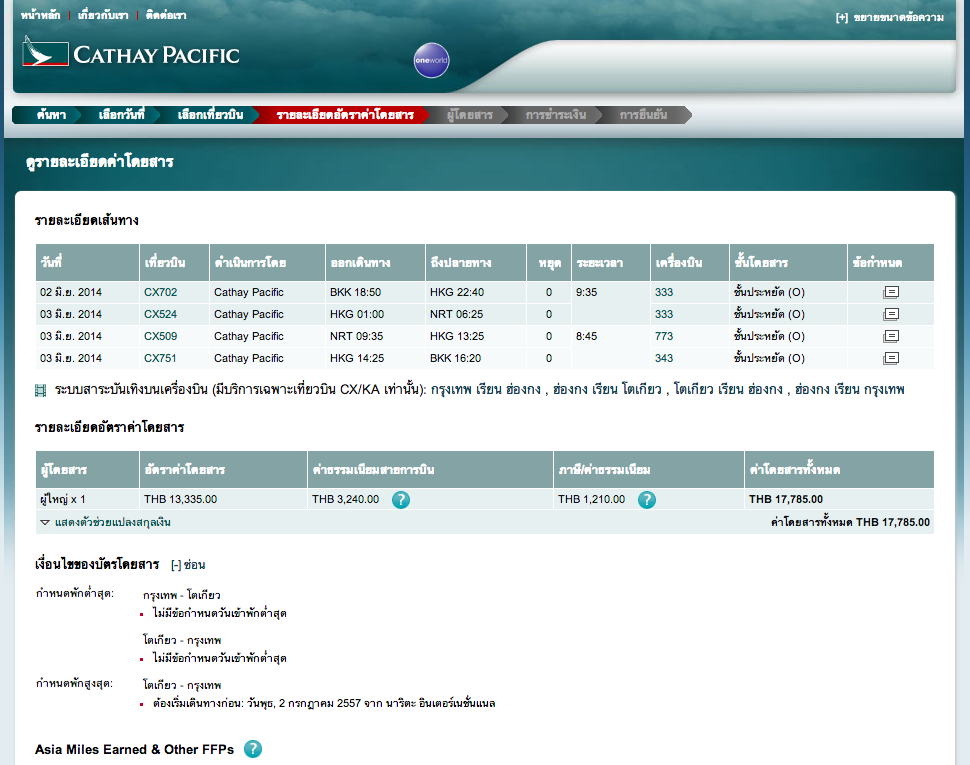Screen dimensions: 970x765
Task: Open fare rules icon for flight CX509
Action: click(x=891, y=336)
